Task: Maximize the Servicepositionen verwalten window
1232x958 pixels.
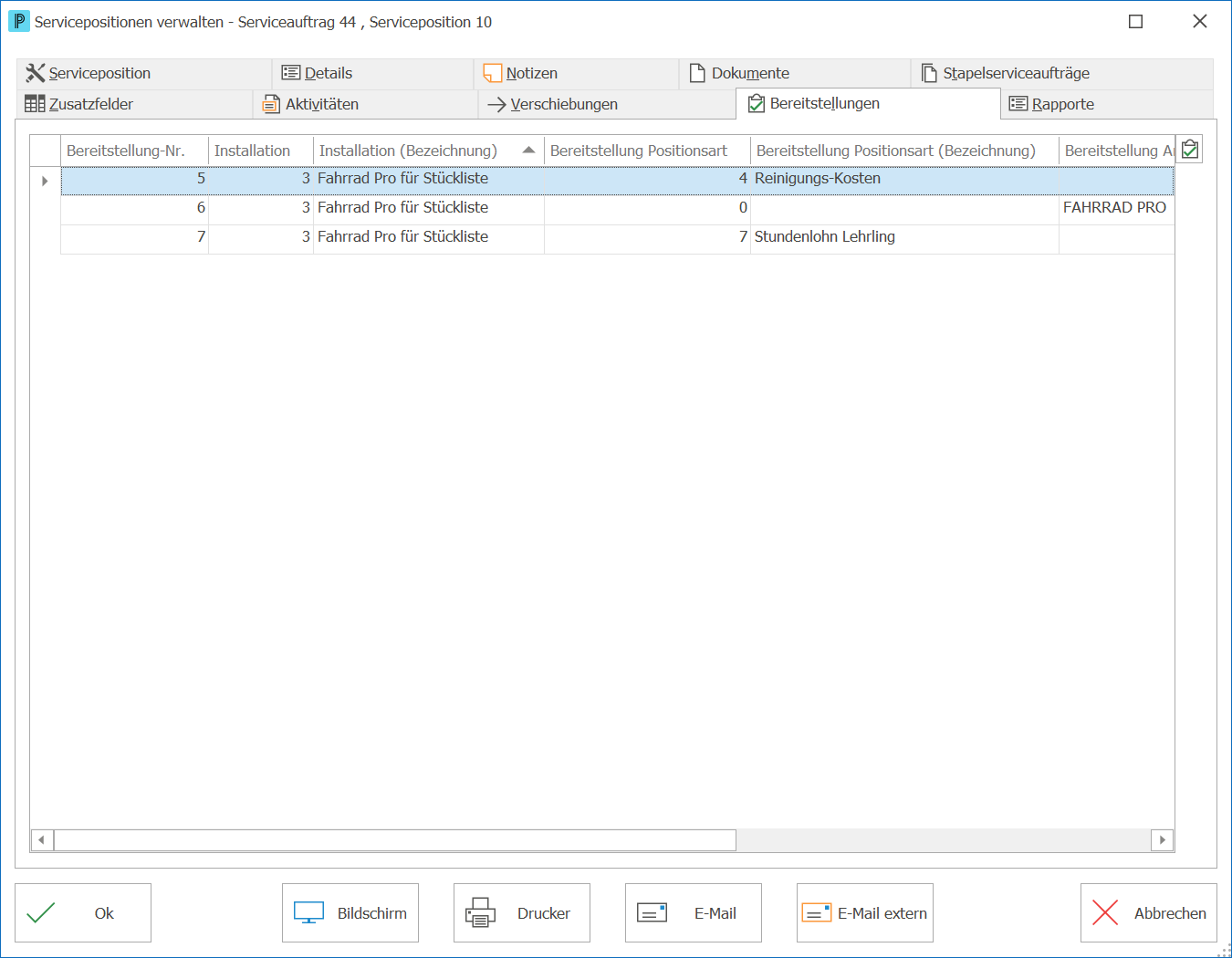Action: point(1136,21)
